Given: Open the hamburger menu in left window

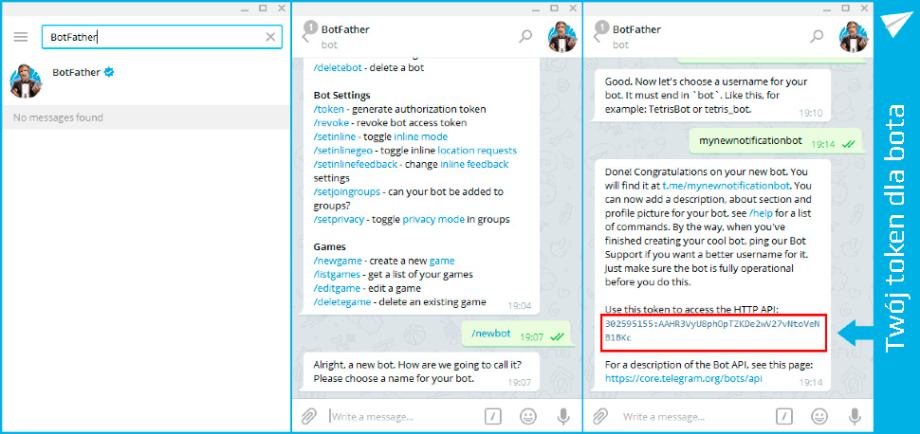Looking at the screenshot, I should 21,37.
